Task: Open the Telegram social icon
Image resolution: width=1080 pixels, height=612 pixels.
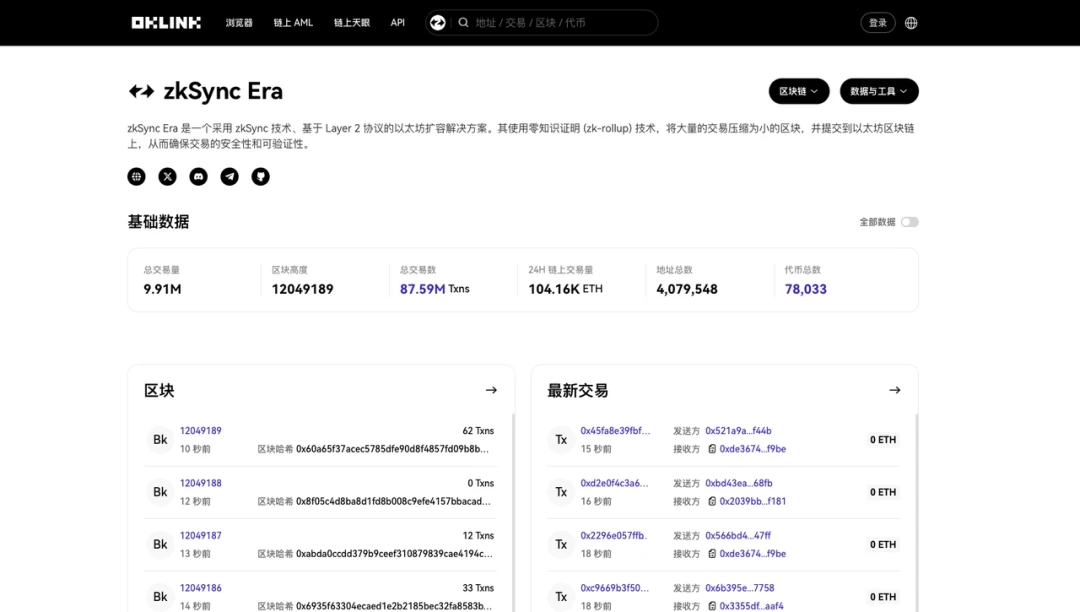Action: click(x=230, y=177)
